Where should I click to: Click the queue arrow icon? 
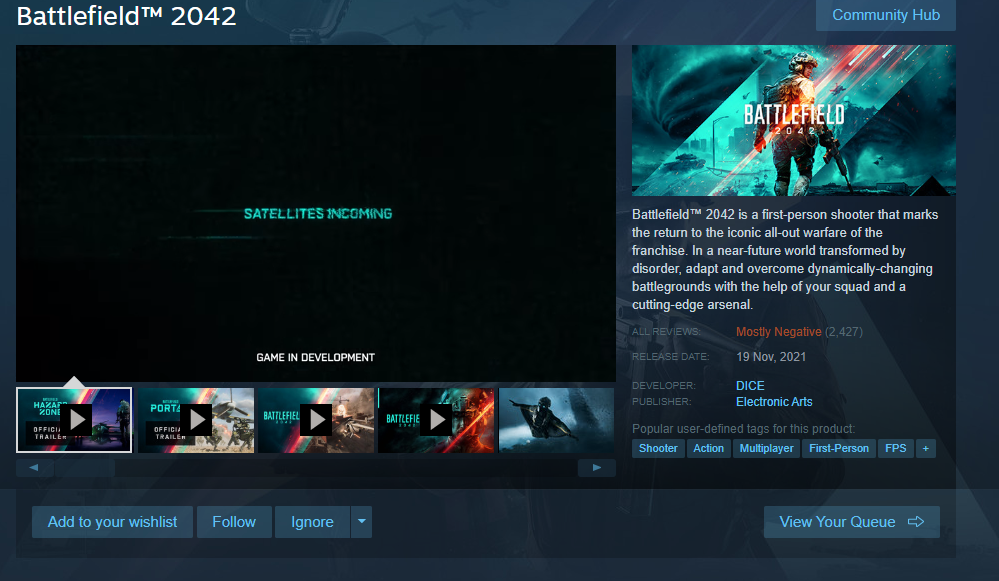tap(916, 522)
